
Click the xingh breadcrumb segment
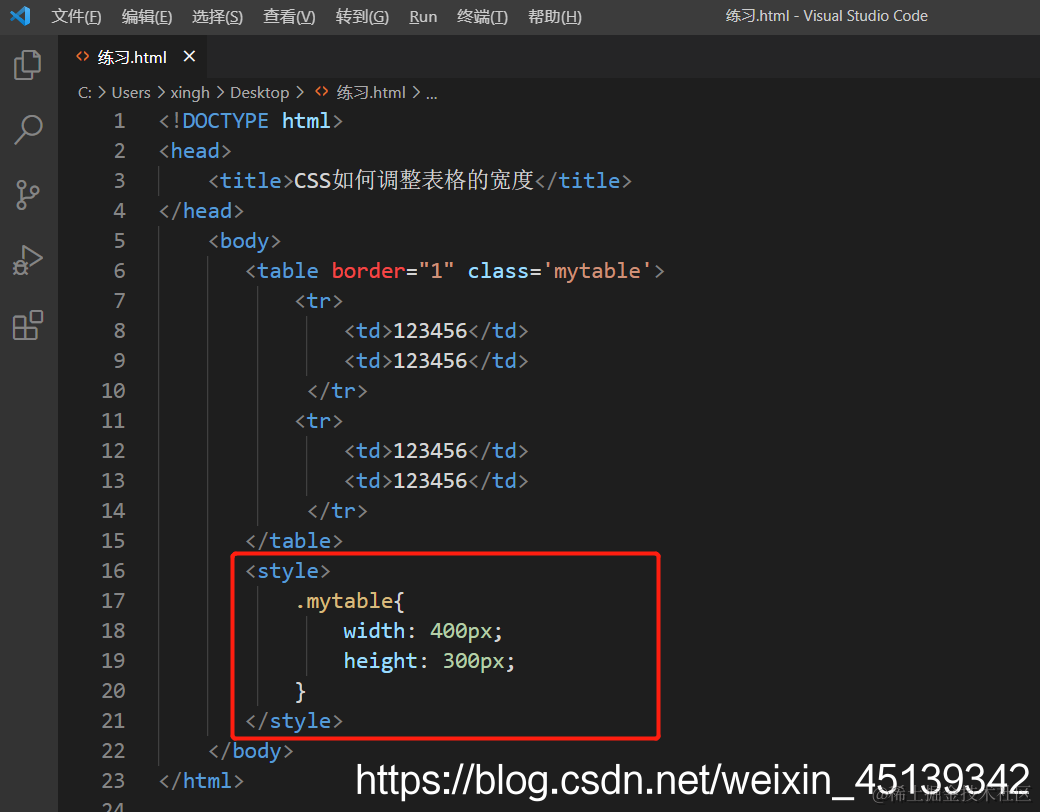coord(190,92)
